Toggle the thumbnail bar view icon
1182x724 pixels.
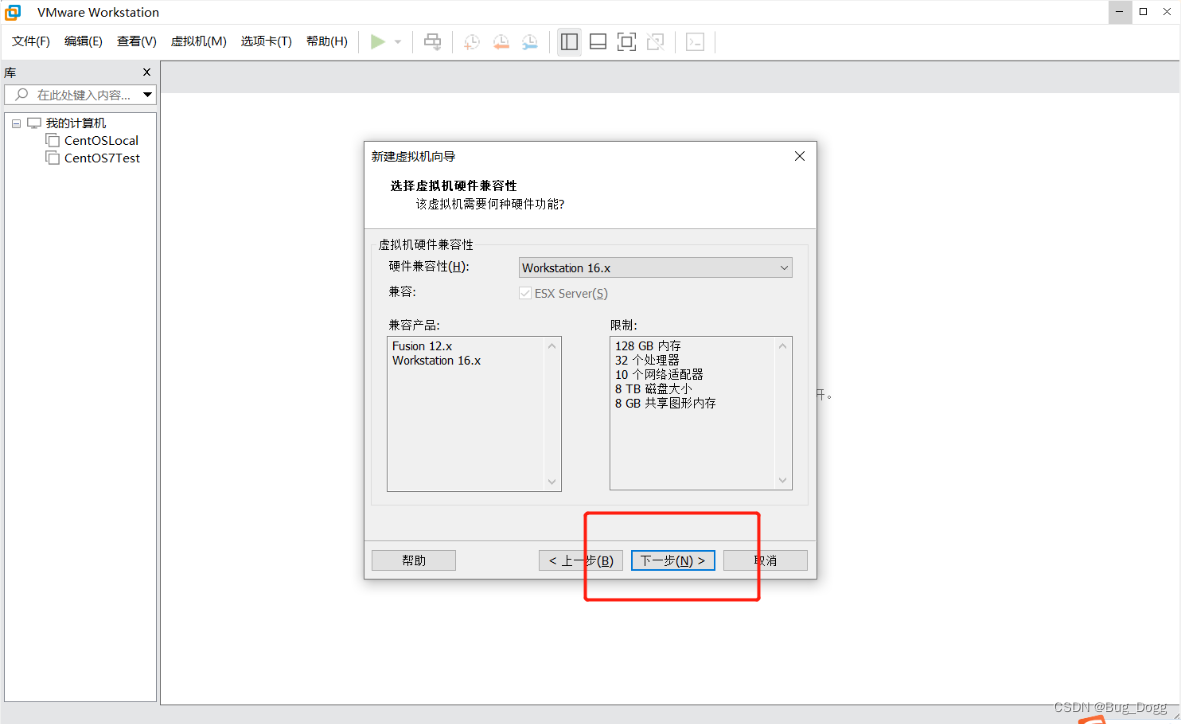pos(598,41)
